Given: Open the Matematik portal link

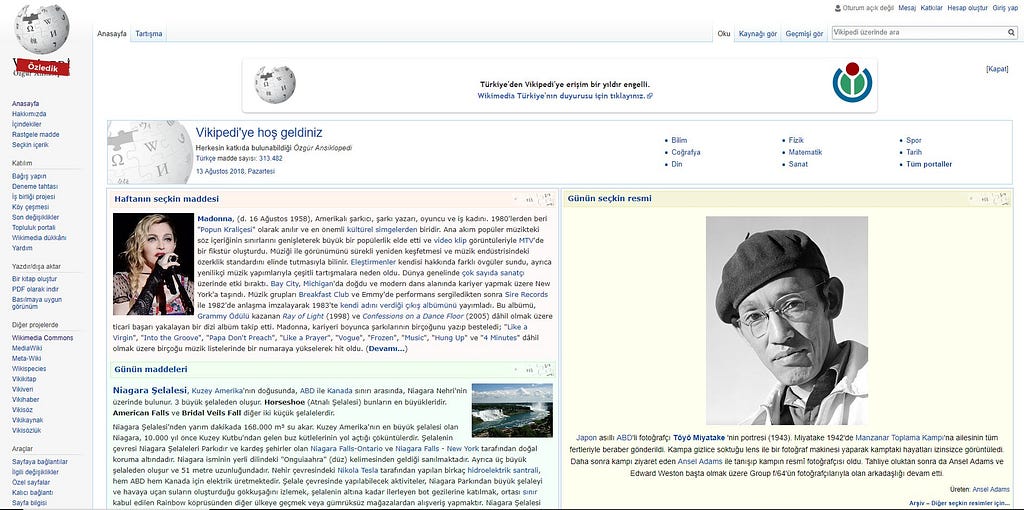Looking at the screenshot, I should pyautogui.click(x=805, y=152).
